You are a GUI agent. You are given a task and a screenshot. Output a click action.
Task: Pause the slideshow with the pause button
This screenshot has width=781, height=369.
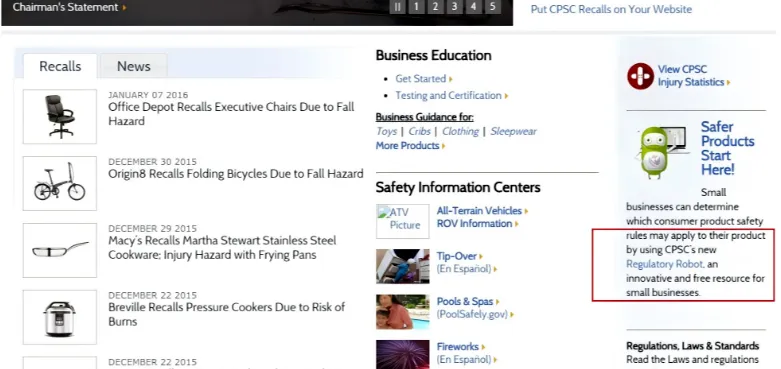[397, 7]
